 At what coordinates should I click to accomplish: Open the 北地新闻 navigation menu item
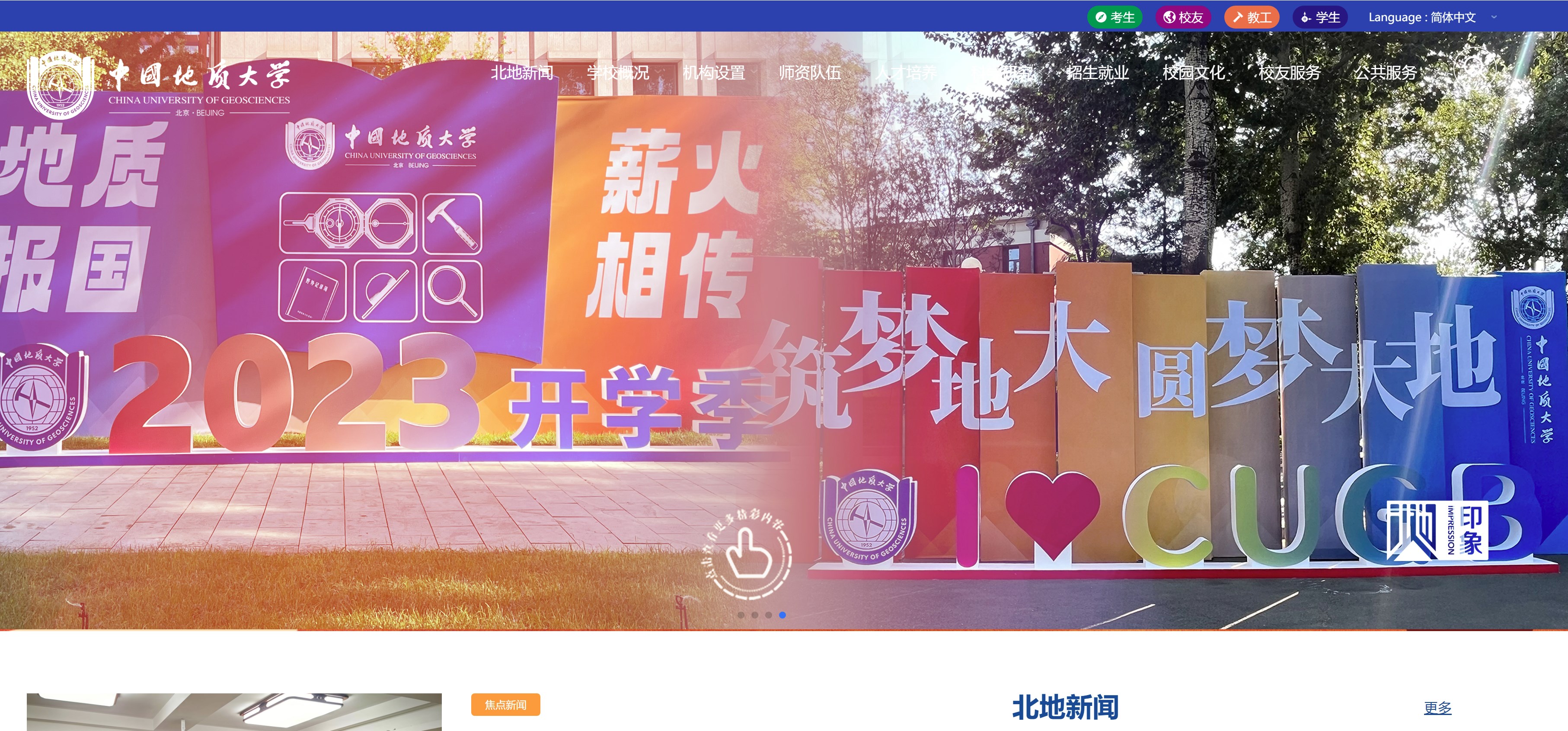click(522, 73)
